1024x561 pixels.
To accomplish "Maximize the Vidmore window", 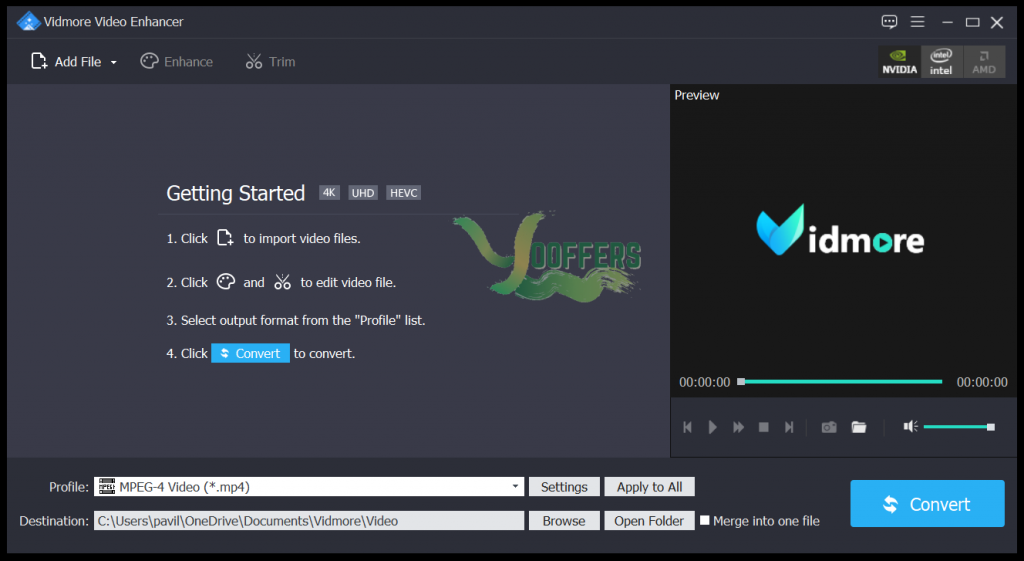I will click(x=972, y=22).
